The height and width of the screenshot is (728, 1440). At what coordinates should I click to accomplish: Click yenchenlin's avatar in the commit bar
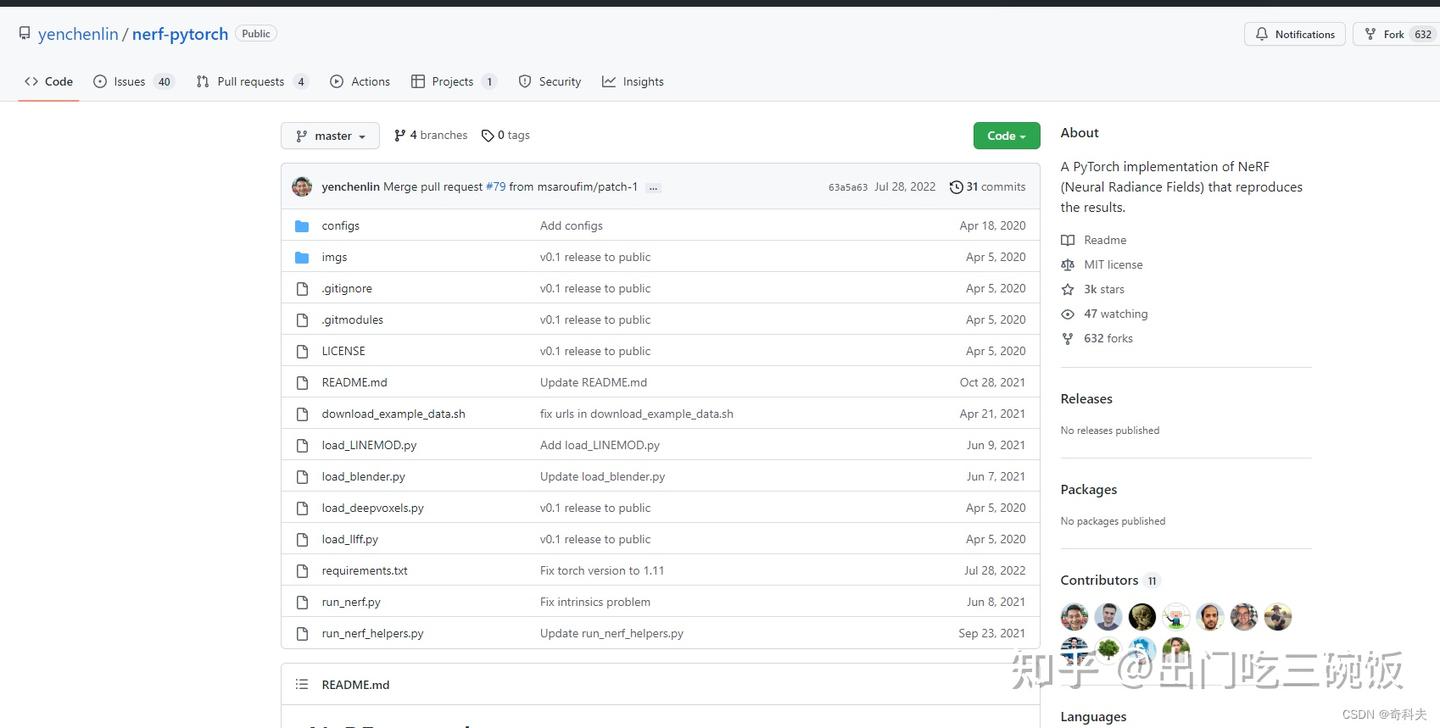[x=302, y=187]
